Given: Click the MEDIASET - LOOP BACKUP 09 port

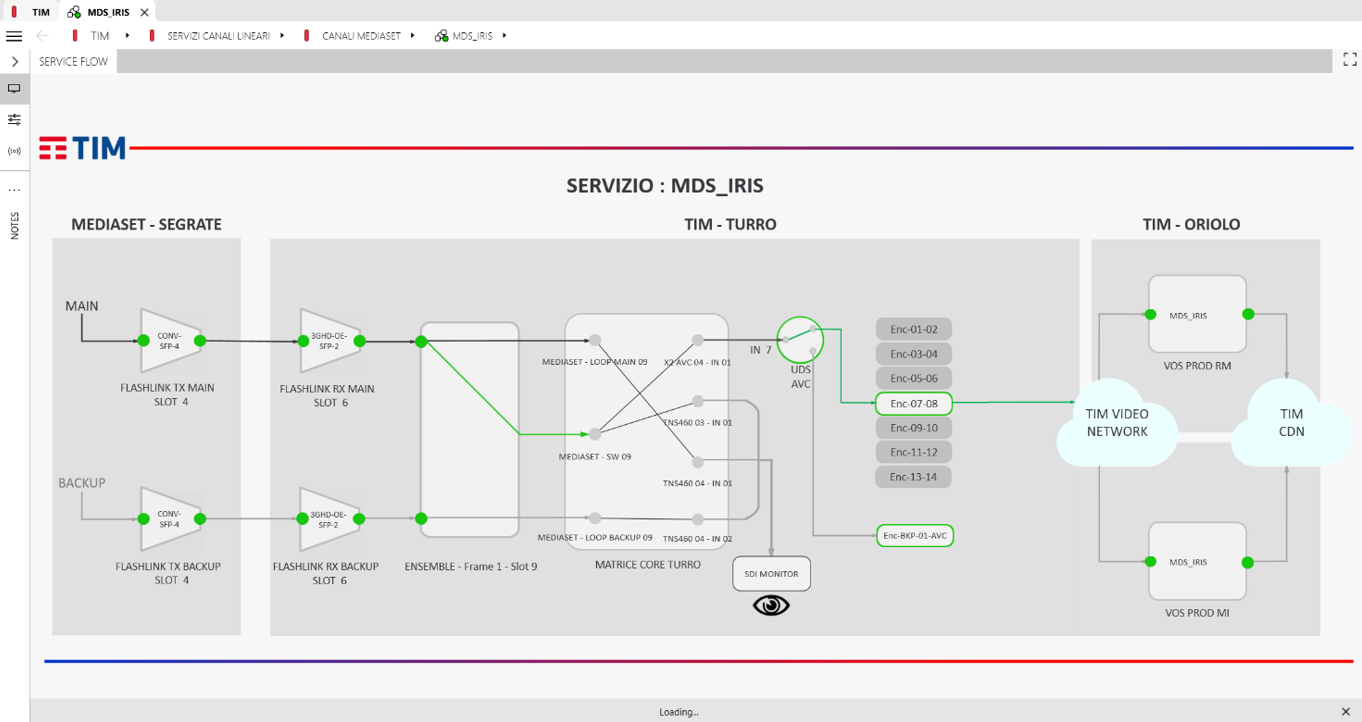Looking at the screenshot, I should 595,518.
